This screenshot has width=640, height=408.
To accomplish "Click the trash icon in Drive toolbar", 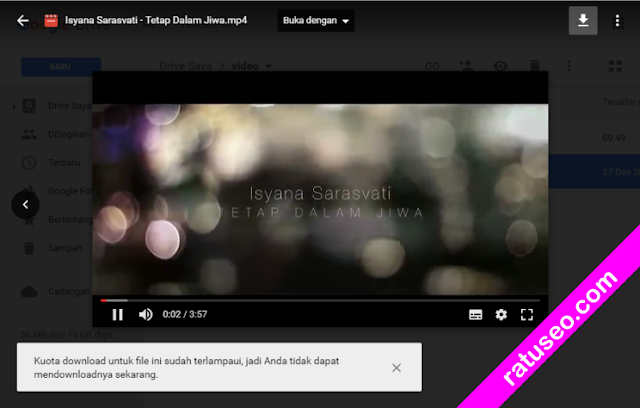I will pyautogui.click(x=535, y=66).
